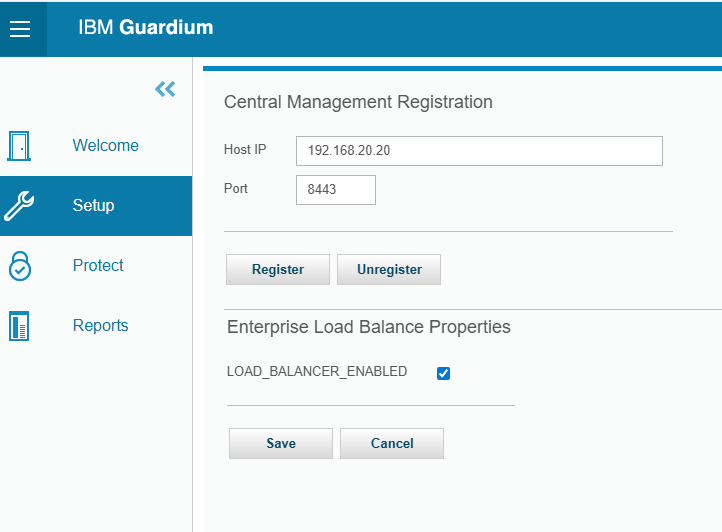This screenshot has height=532, width=722.
Task: Click the Welcome door icon
Action: (19, 146)
